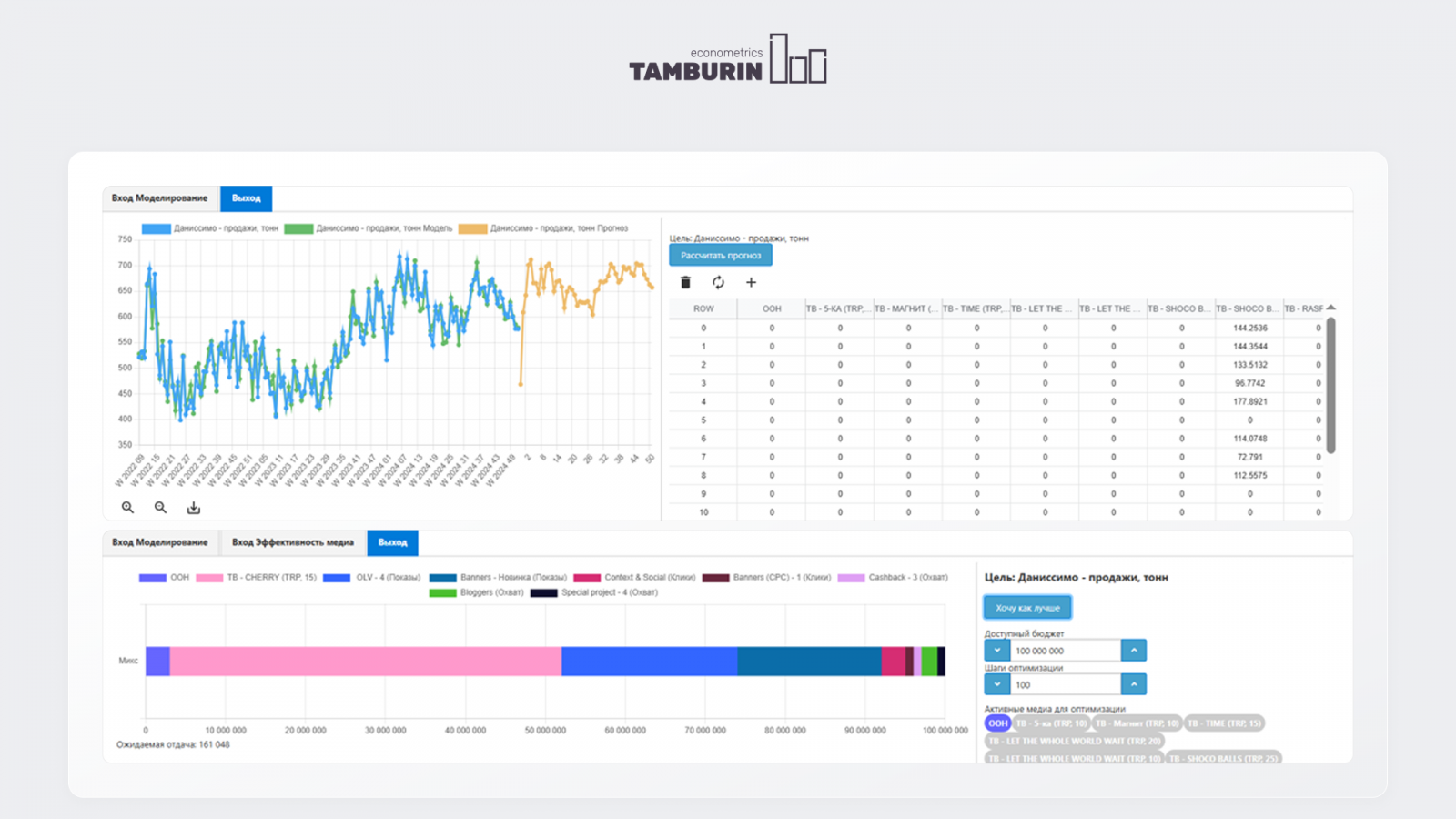
Task: Toggle the ТВ - TIME (TRP, 15) media chip
Action: (x=1224, y=723)
